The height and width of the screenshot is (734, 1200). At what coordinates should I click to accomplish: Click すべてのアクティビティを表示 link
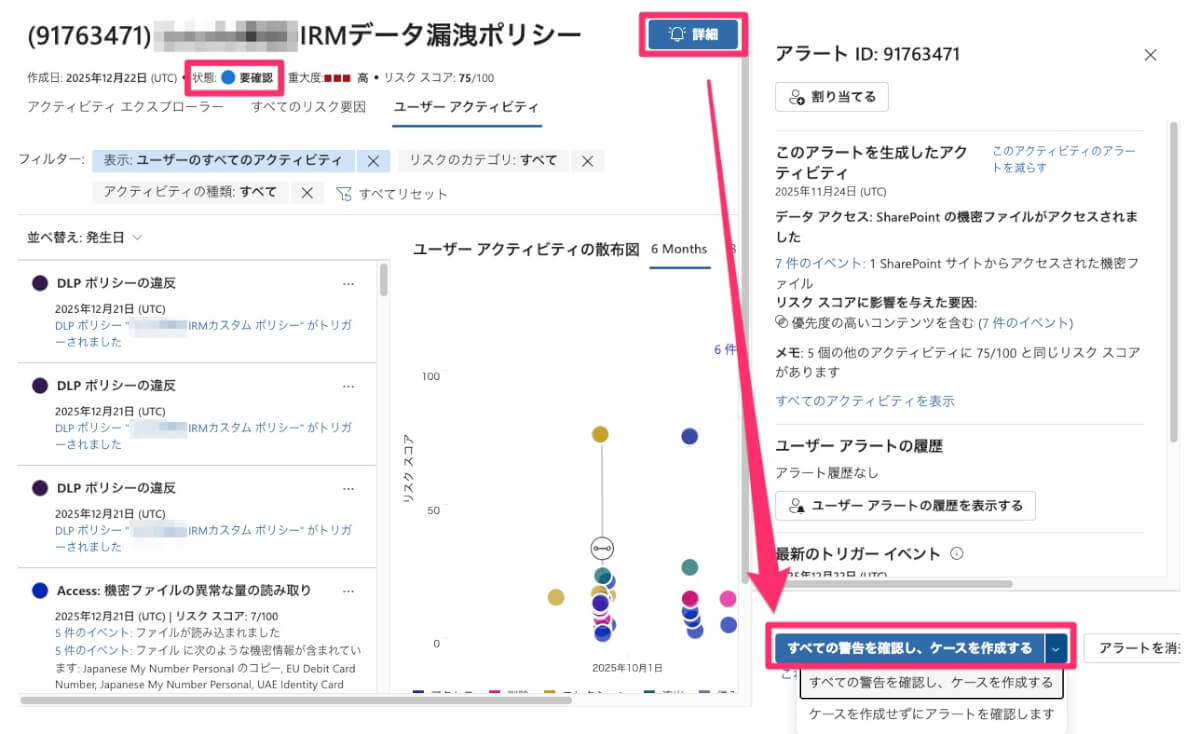865,401
